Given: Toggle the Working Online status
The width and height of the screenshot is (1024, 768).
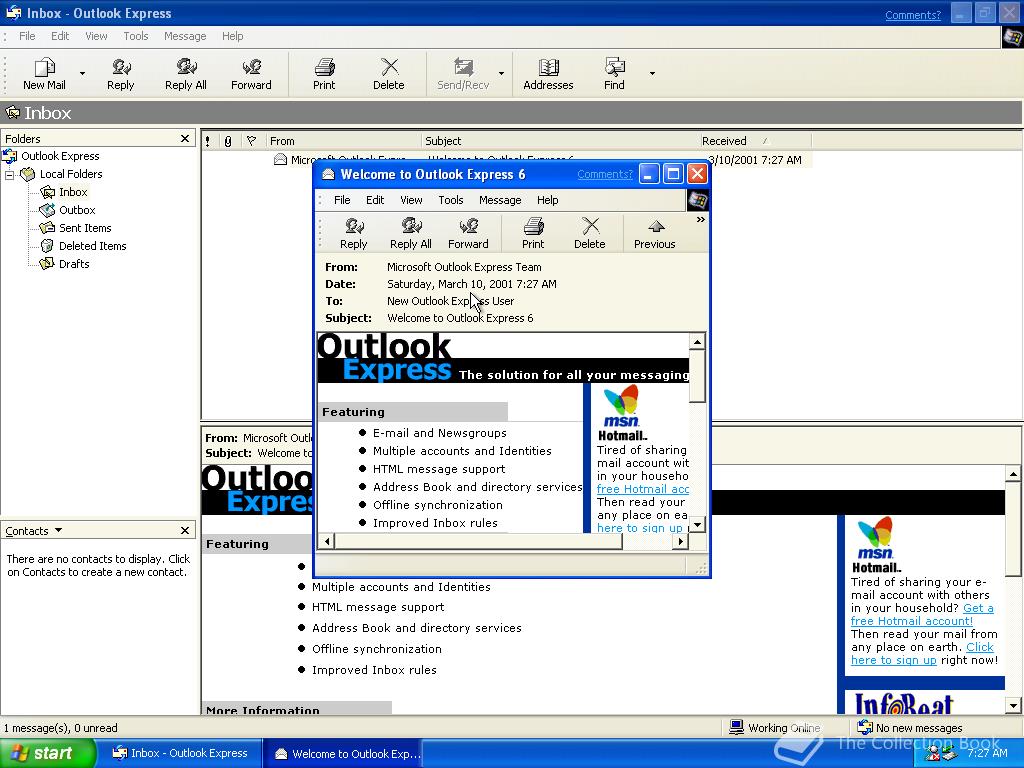Looking at the screenshot, I should click(783, 727).
